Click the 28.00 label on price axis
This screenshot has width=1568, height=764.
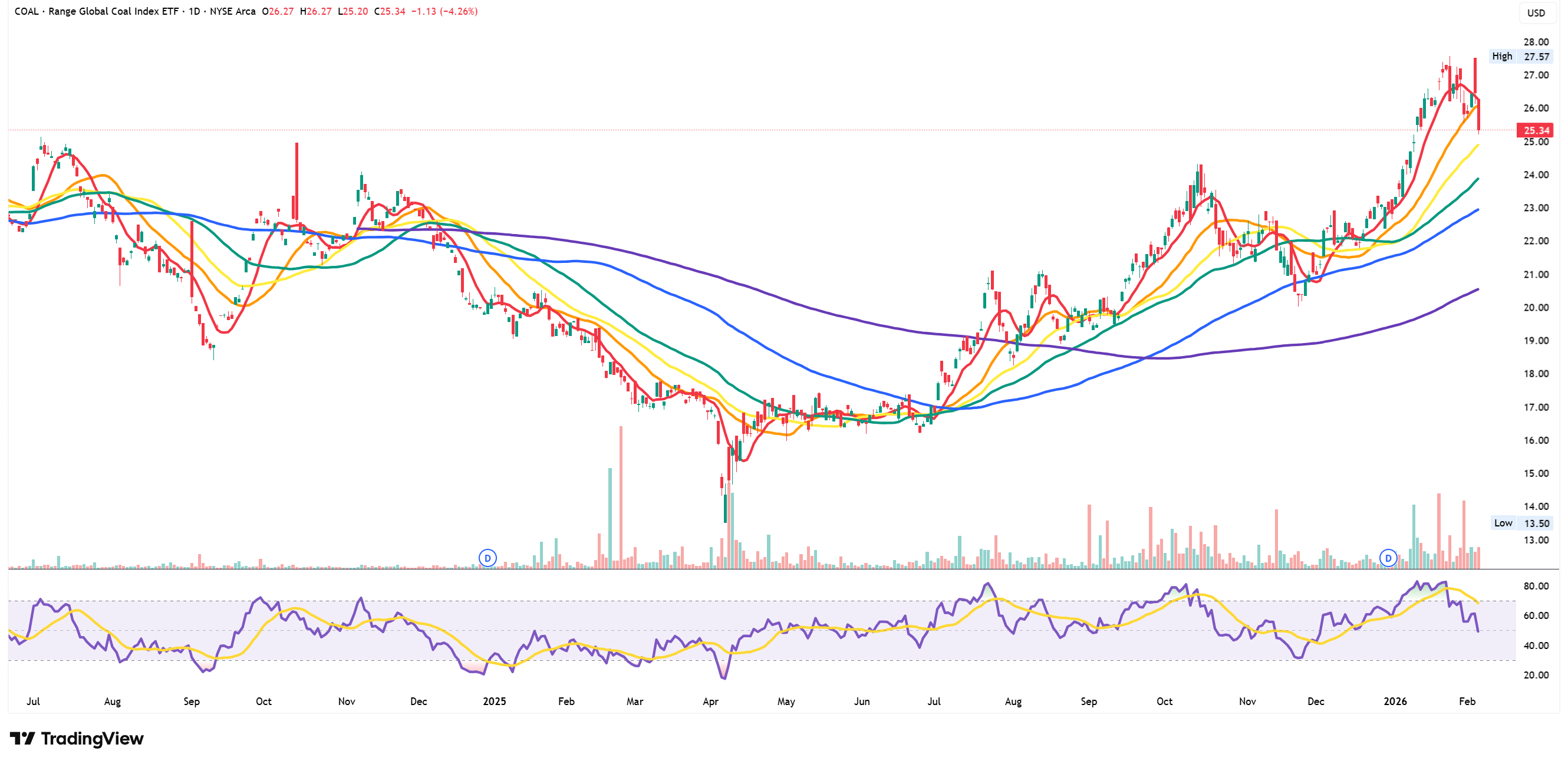1536,42
